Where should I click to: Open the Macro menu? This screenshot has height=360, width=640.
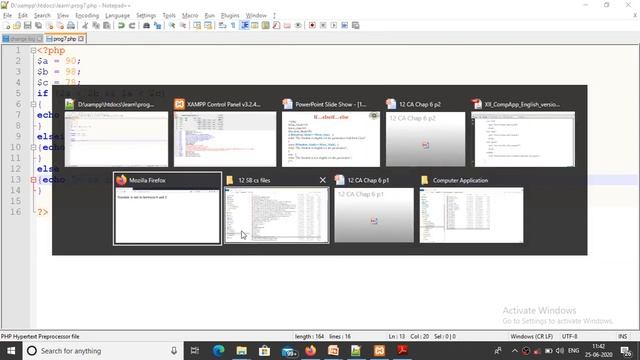tap(190, 15)
